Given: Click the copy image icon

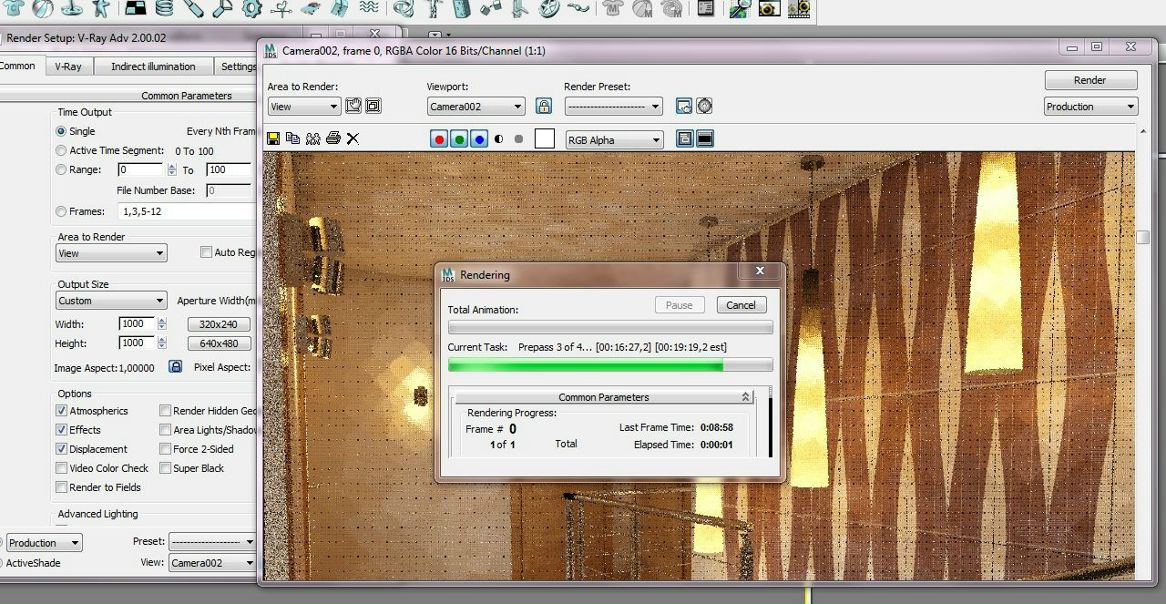Looking at the screenshot, I should click(293, 139).
